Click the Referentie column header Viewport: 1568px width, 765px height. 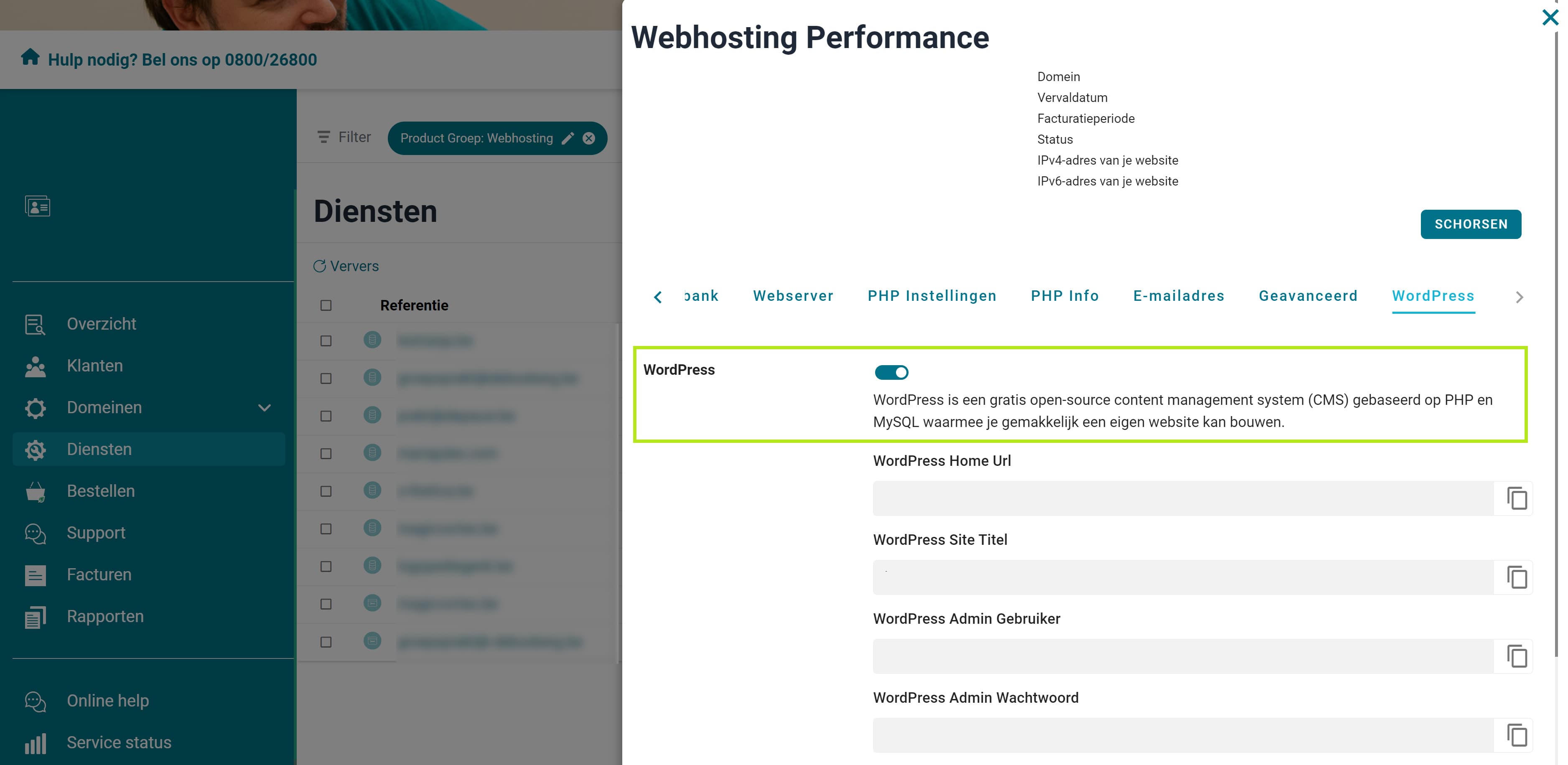coord(414,305)
